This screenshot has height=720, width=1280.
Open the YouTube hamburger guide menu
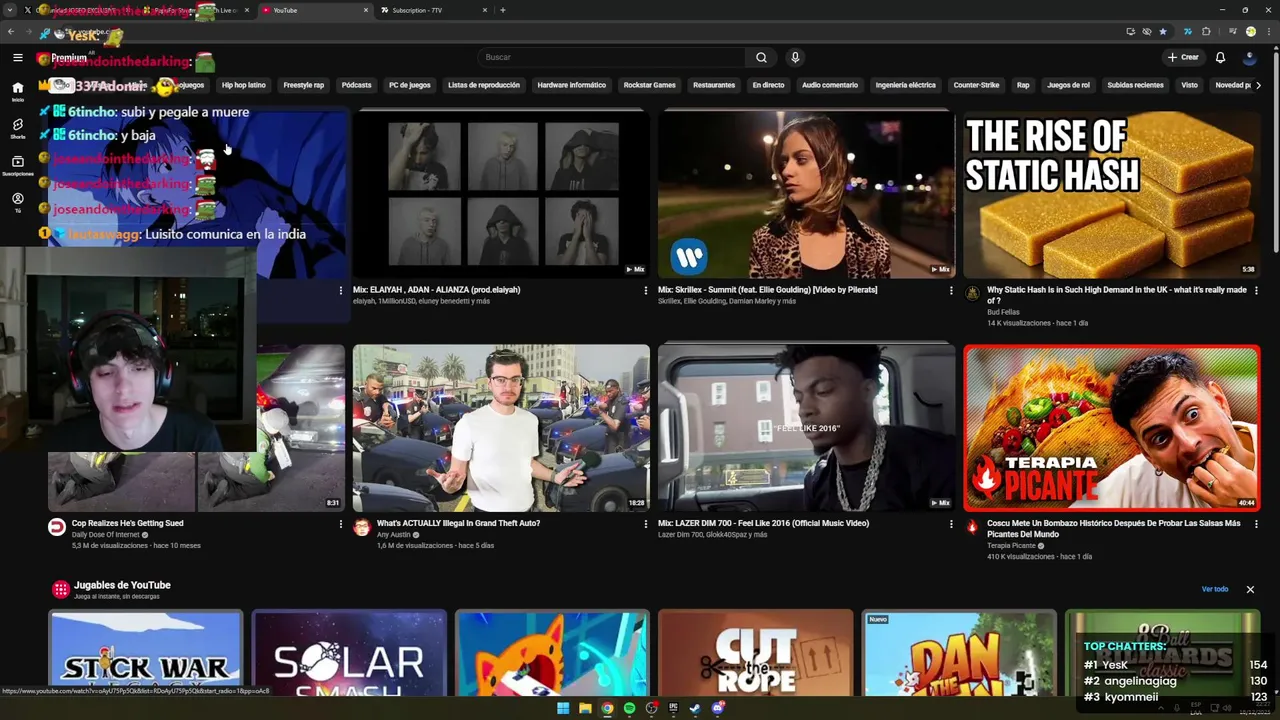(x=18, y=58)
